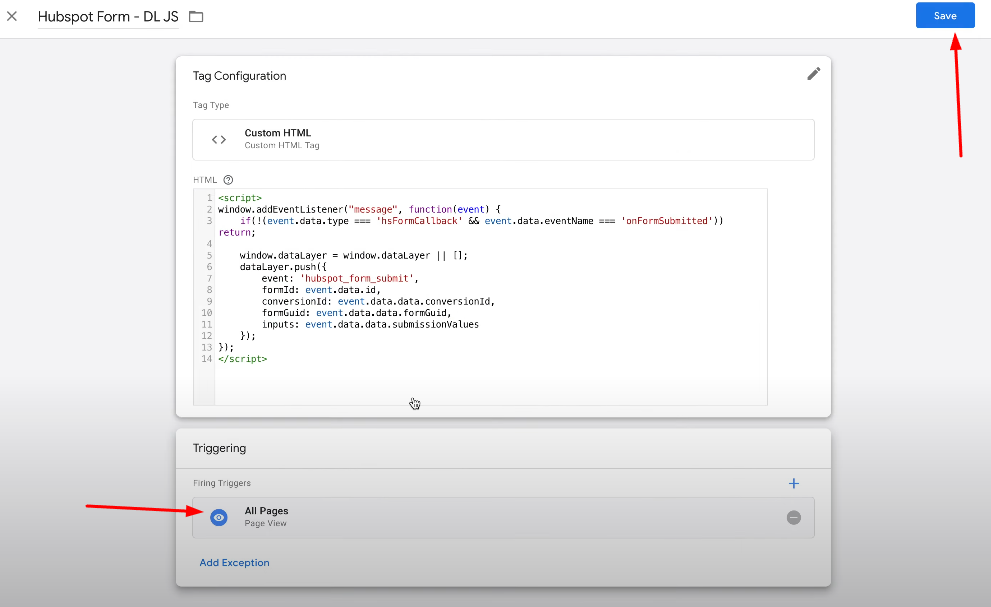Click the Add Exception link
This screenshot has width=991, height=607.
(234, 563)
